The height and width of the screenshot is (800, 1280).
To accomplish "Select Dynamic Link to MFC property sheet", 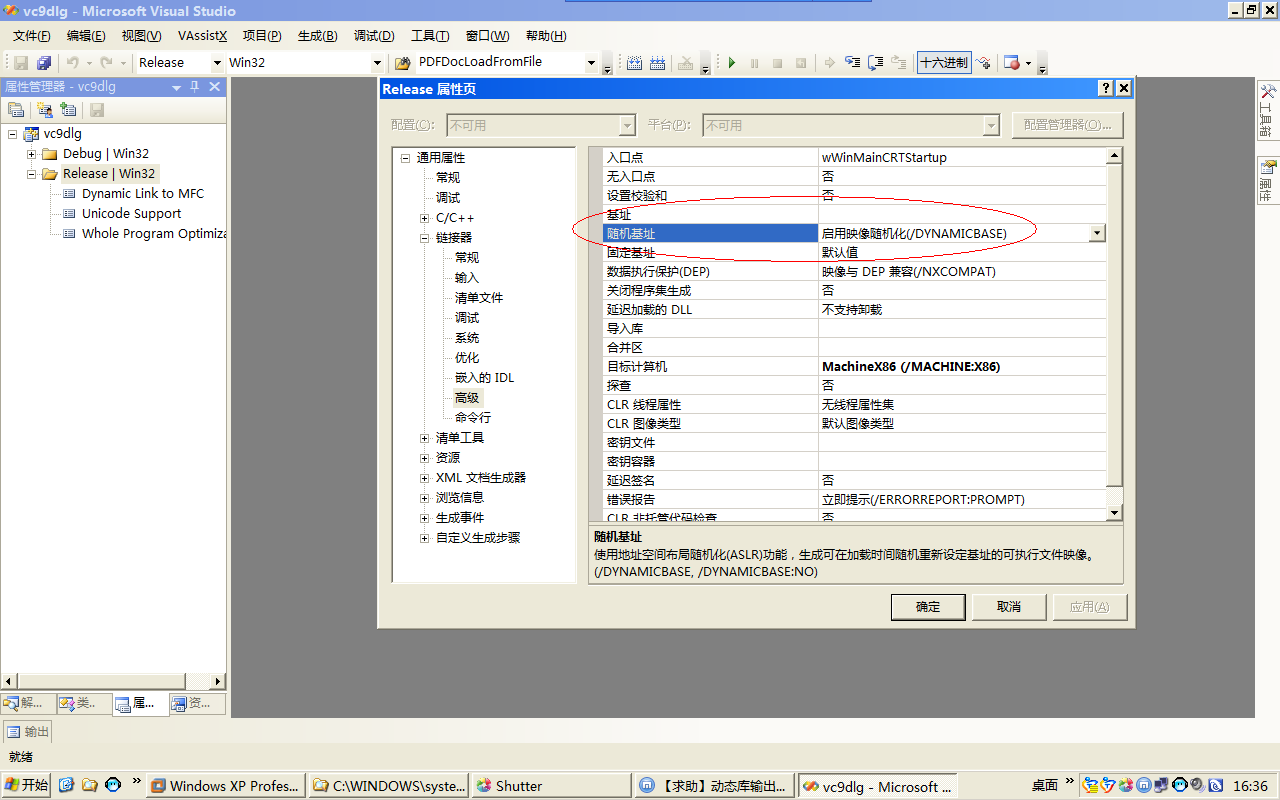I will pyautogui.click(x=143, y=194).
